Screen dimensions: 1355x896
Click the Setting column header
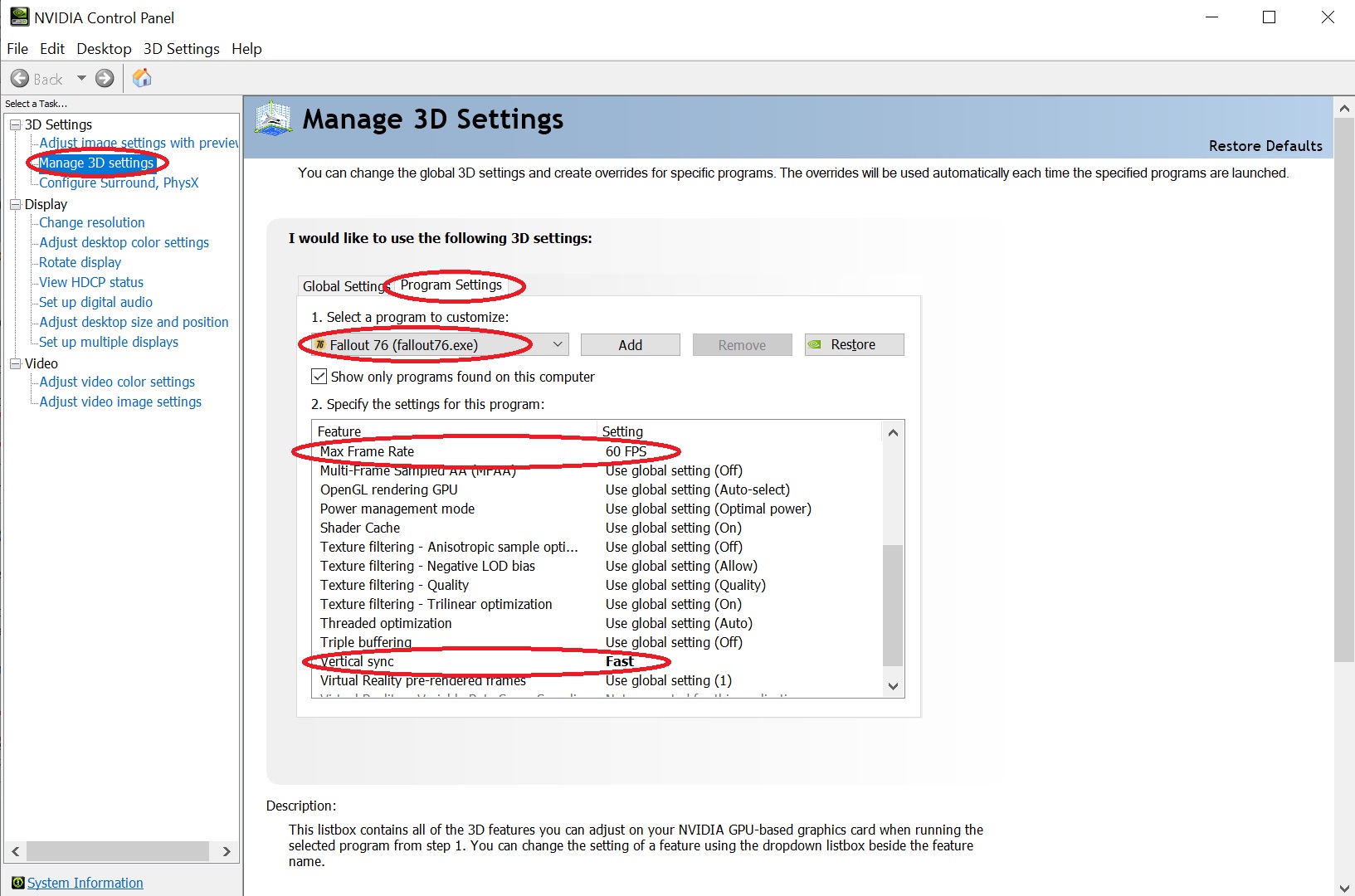tap(740, 431)
